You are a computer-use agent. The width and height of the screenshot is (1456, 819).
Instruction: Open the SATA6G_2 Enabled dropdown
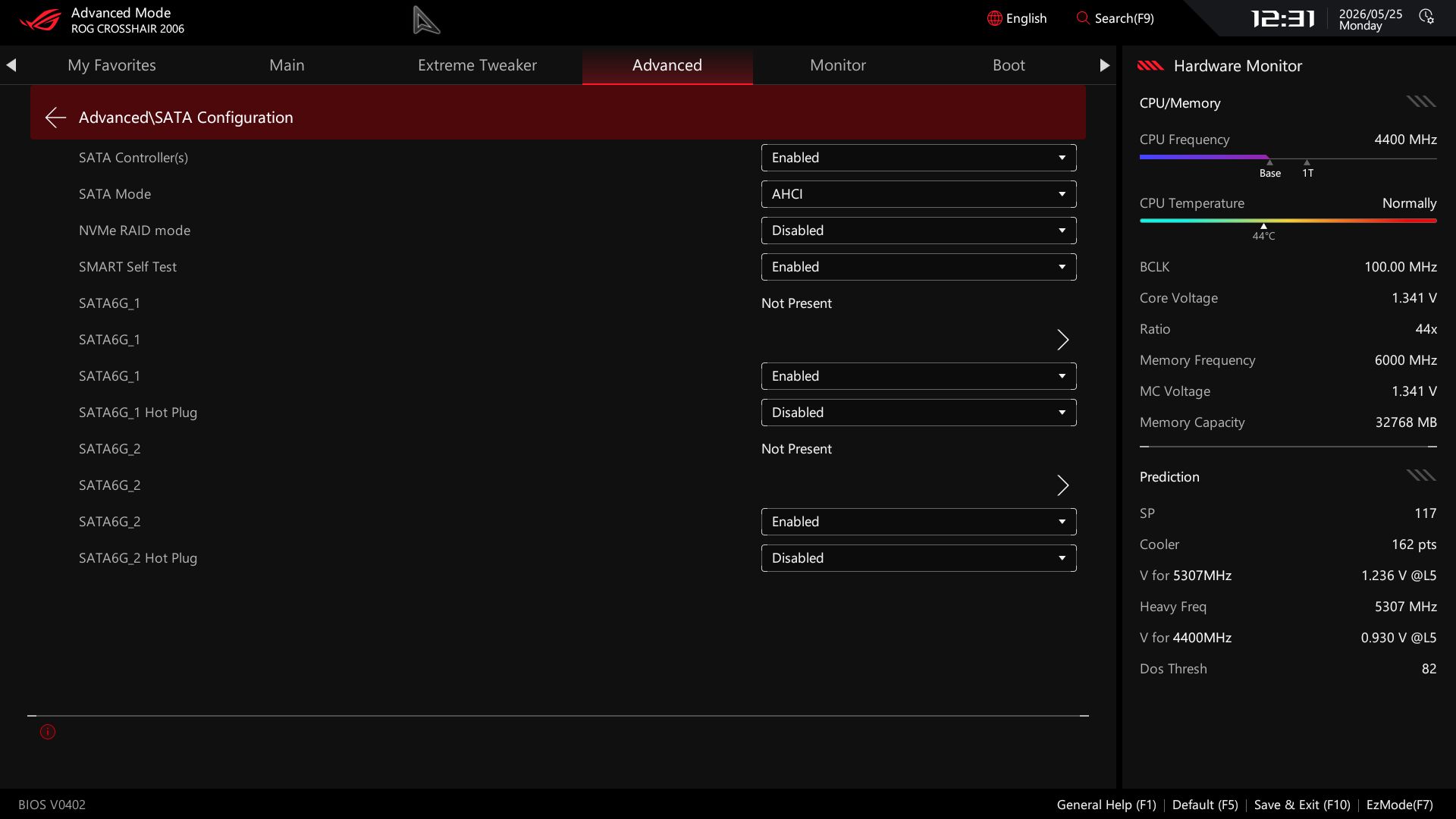(x=918, y=522)
